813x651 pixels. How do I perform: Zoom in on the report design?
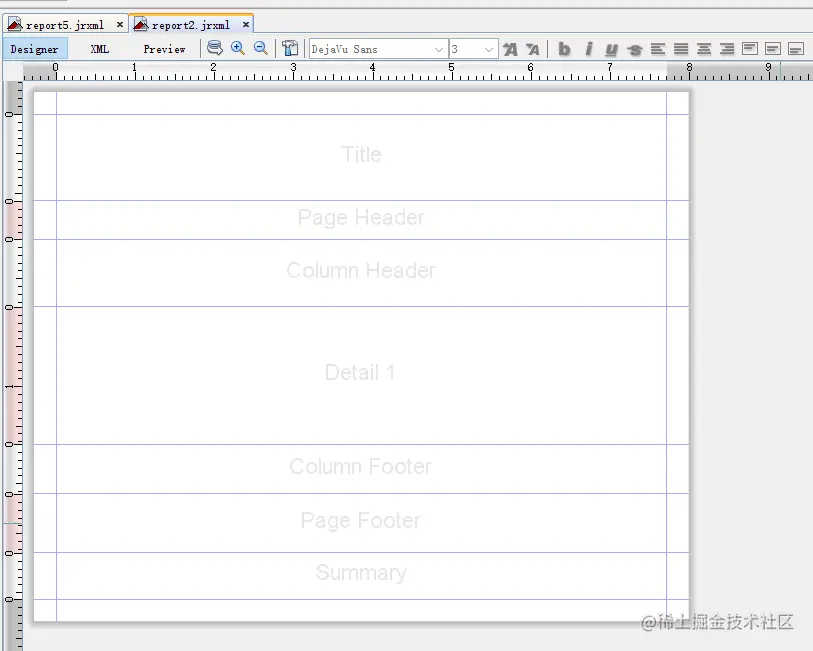pos(238,47)
